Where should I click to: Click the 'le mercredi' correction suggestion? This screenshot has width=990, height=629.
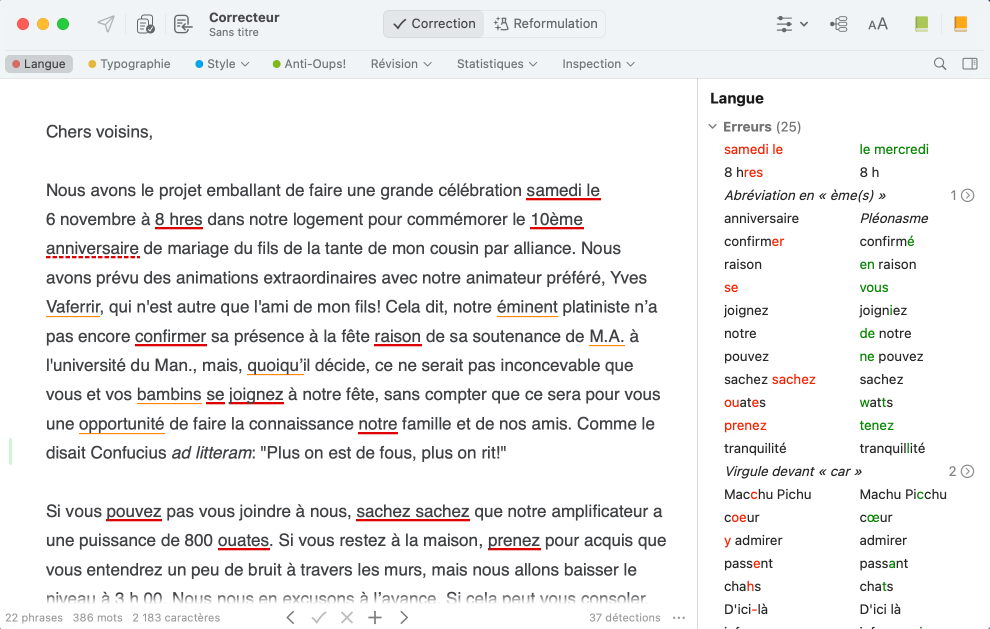point(894,150)
